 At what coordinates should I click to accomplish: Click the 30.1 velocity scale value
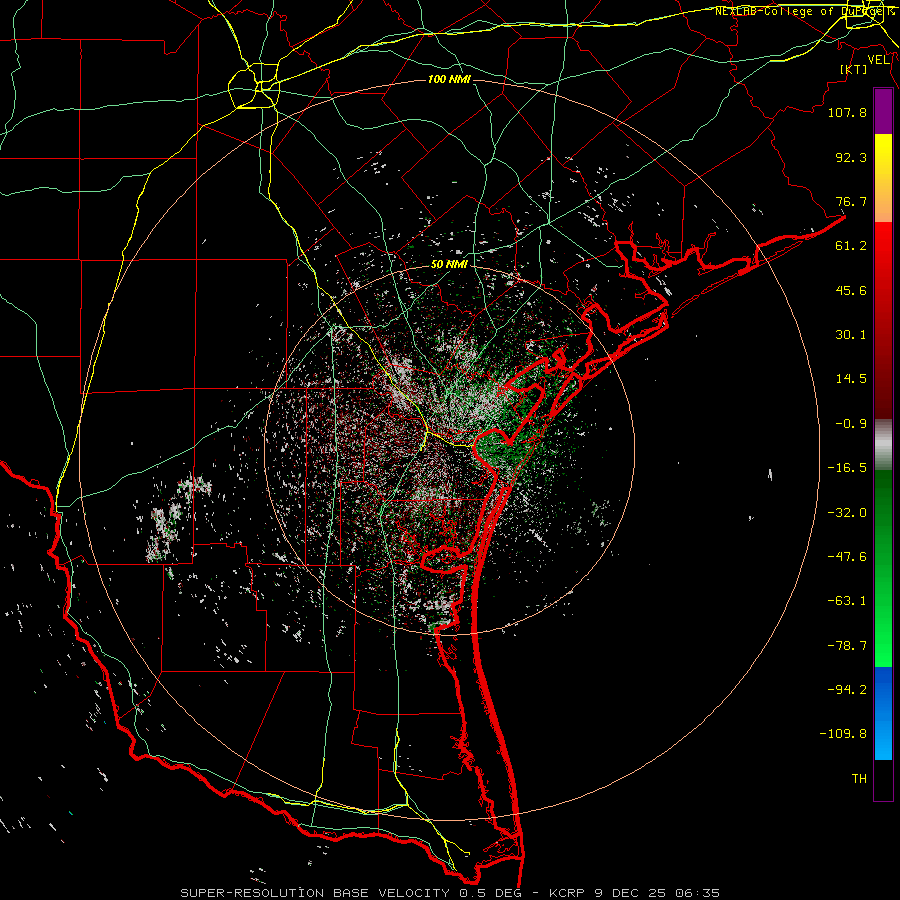851,335
